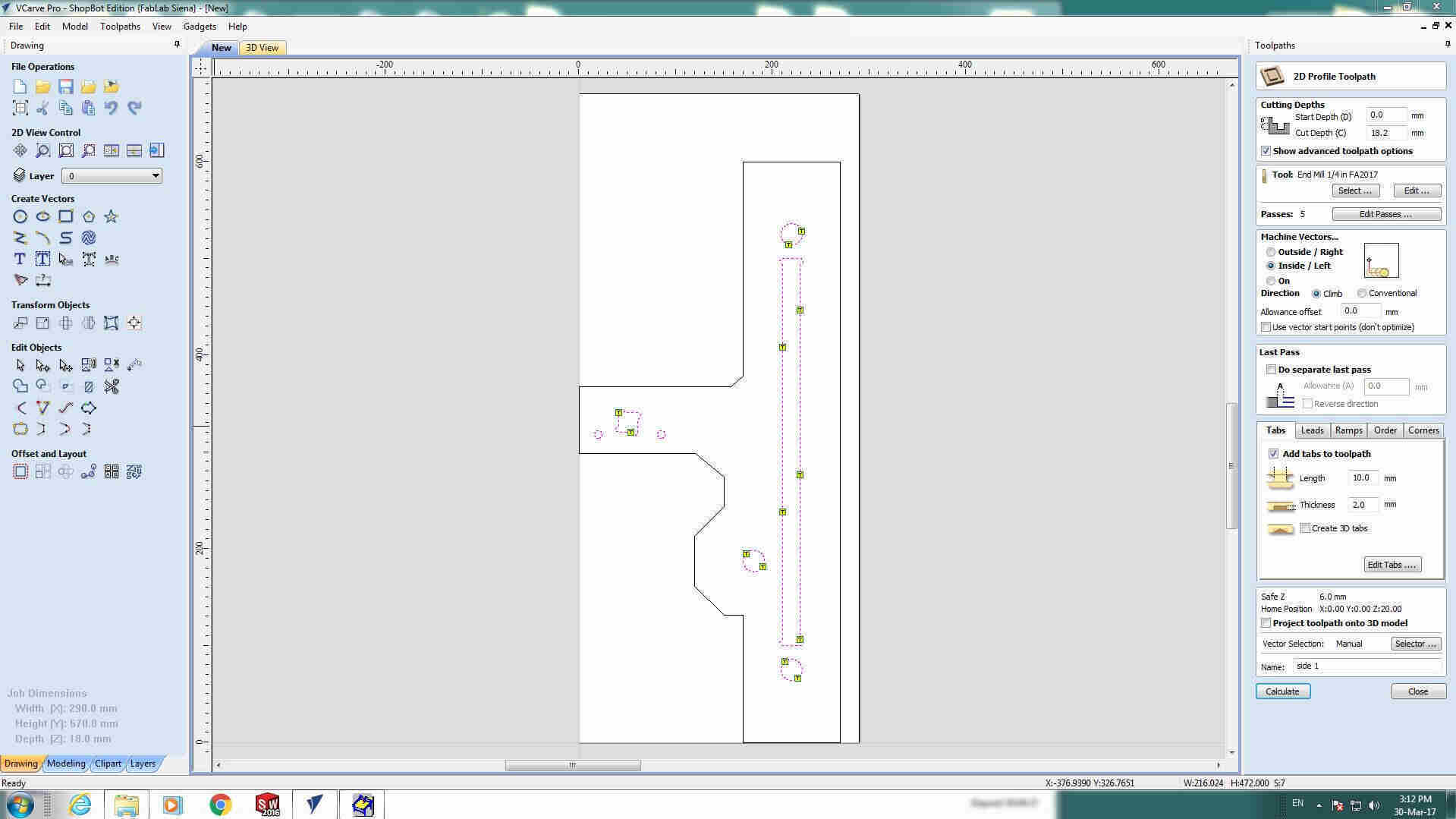Uncheck Show advanced toolpath options
Viewport: 1456px width, 819px height.
1266,151
